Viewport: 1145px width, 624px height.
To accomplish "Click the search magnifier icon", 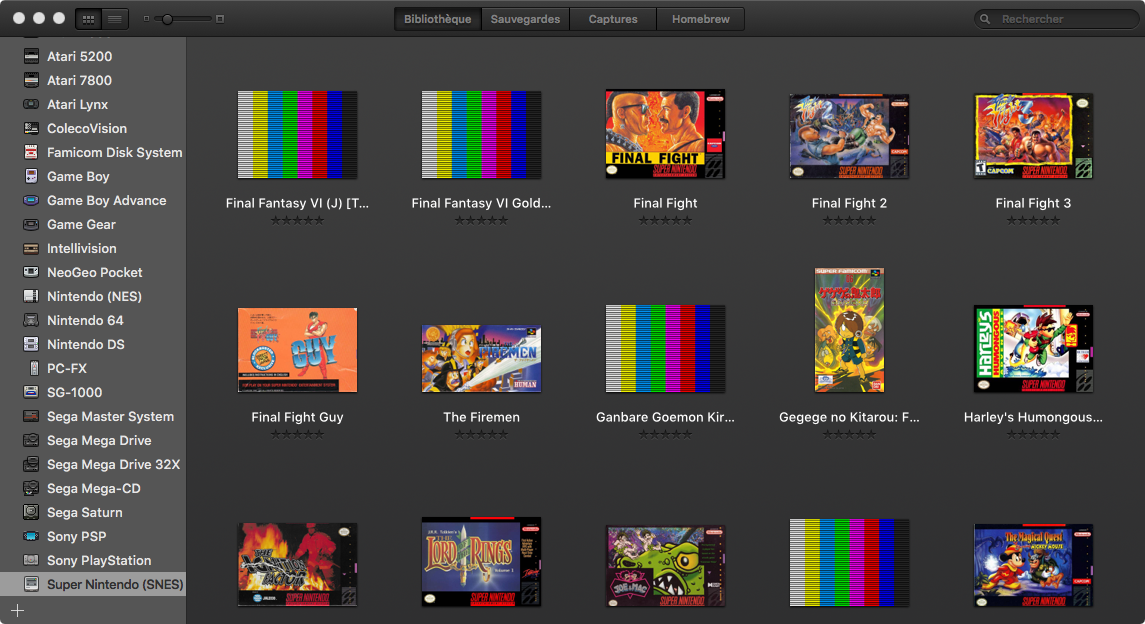I will click(x=985, y=19).
